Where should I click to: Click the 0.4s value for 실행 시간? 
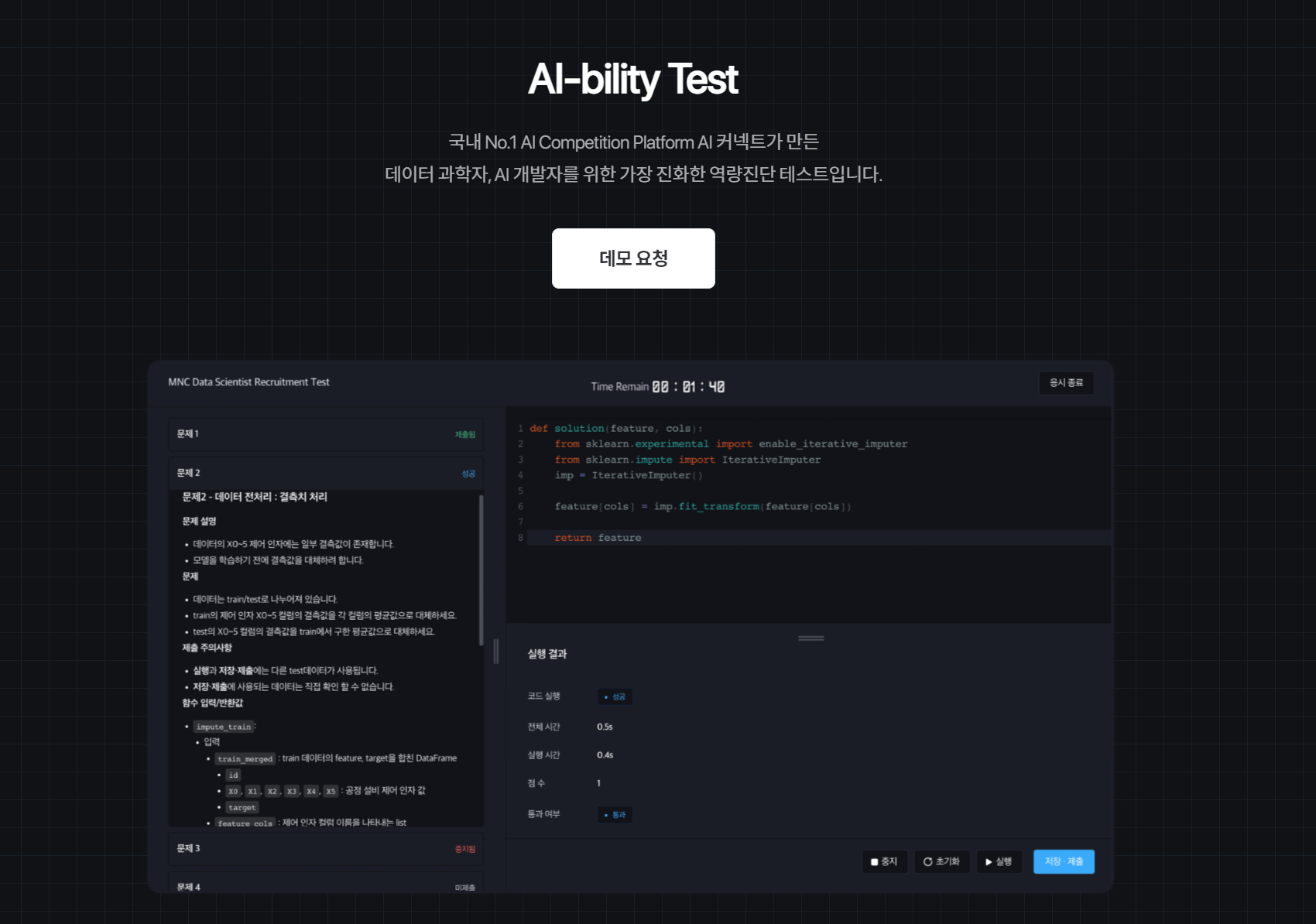pyautogui.click(x=605, y=755)
